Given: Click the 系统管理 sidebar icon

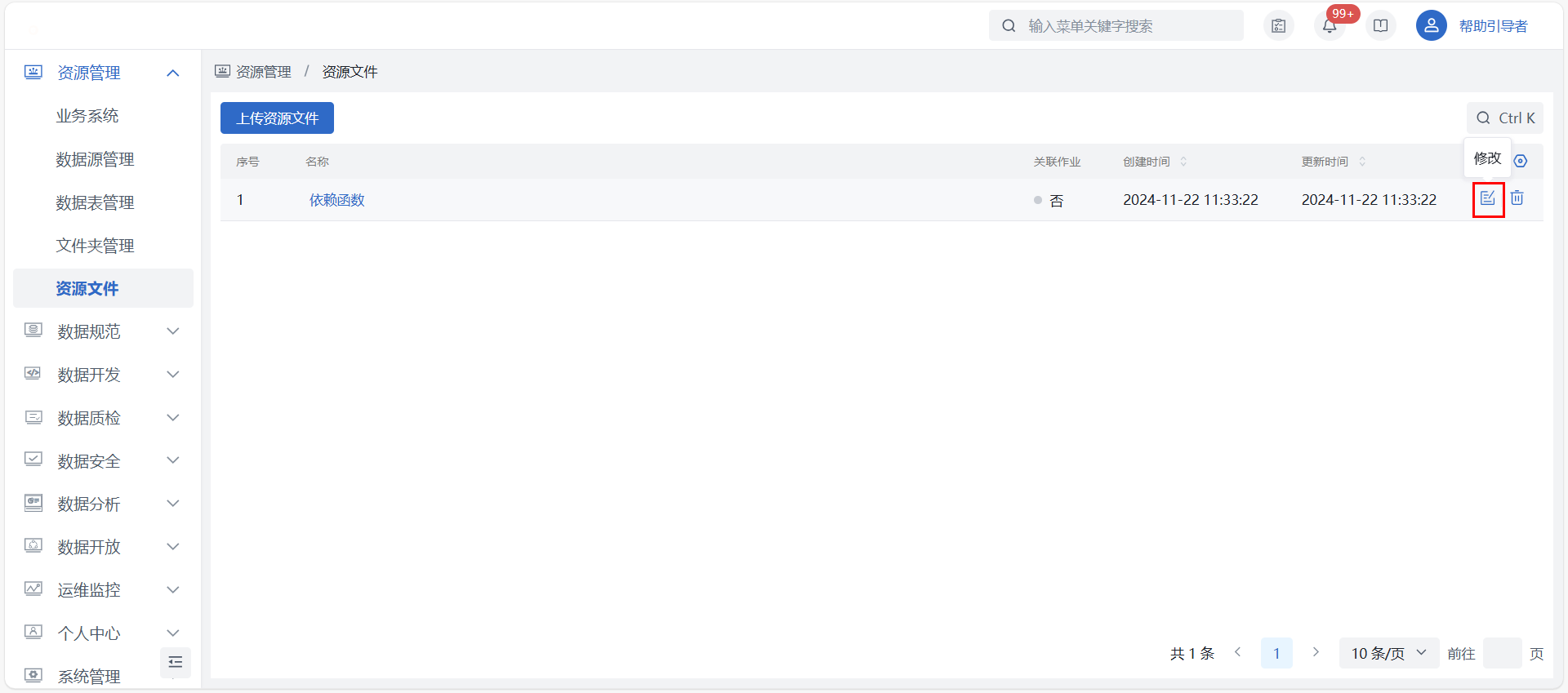Looking at the screenshot, I should pos(33,676).
